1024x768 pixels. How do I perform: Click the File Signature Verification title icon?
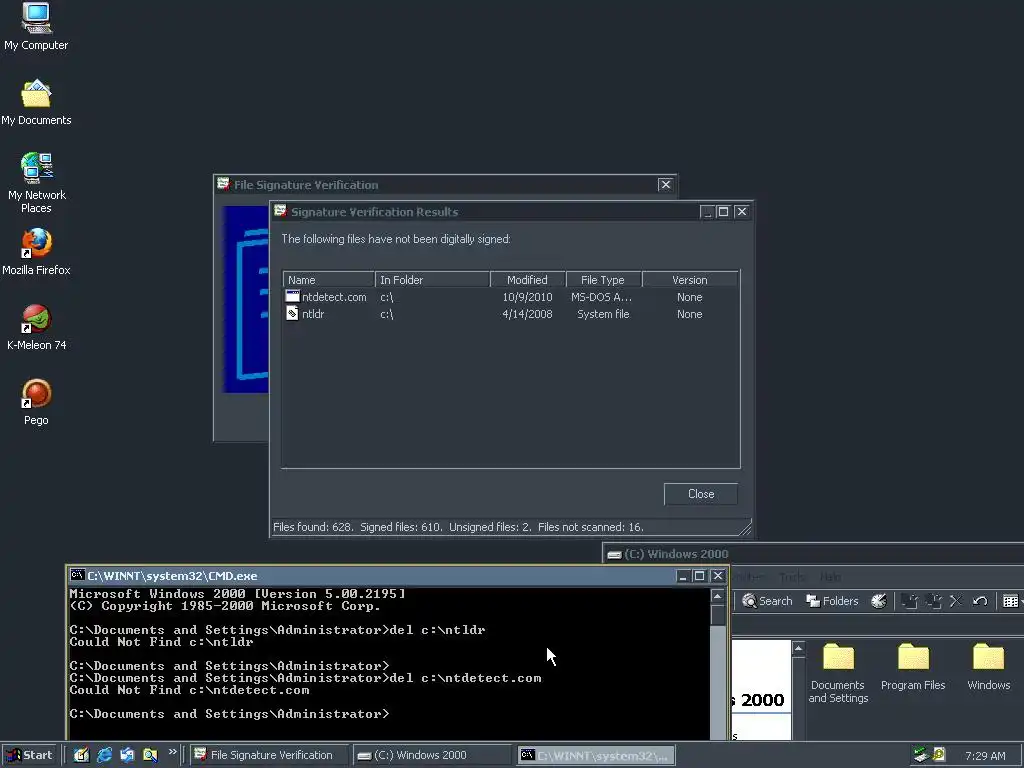pyautogui.click(x=223, y=184)
